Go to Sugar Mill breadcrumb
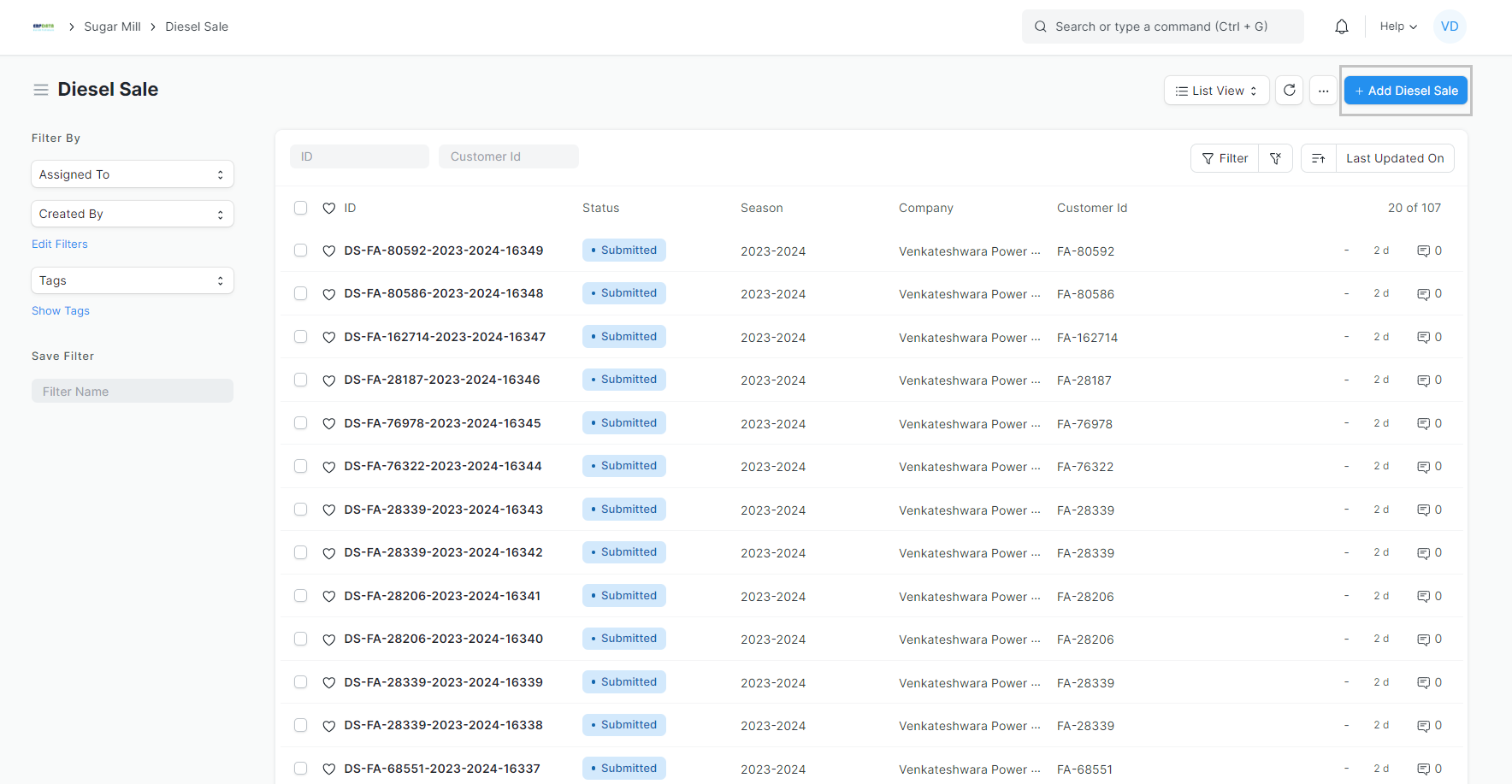 pyautogui.click(x=112, y=27)
